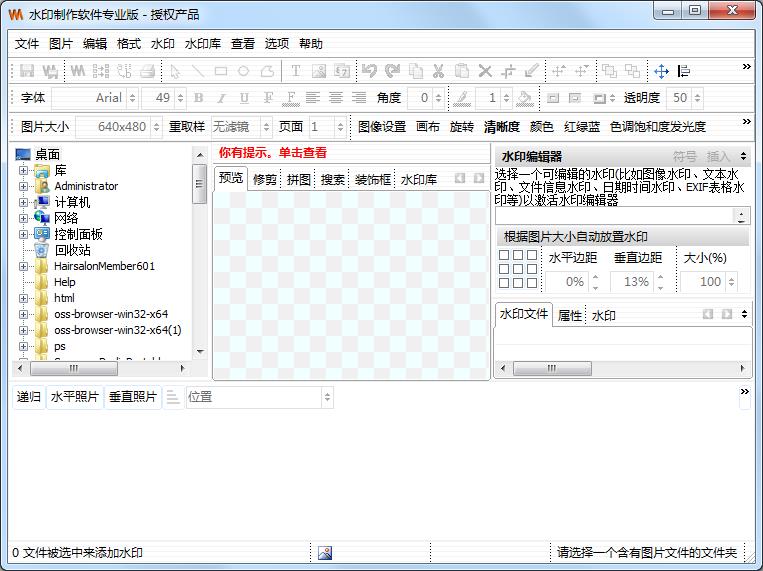Toggle the bottom-right watermark position checkbox

531,283
